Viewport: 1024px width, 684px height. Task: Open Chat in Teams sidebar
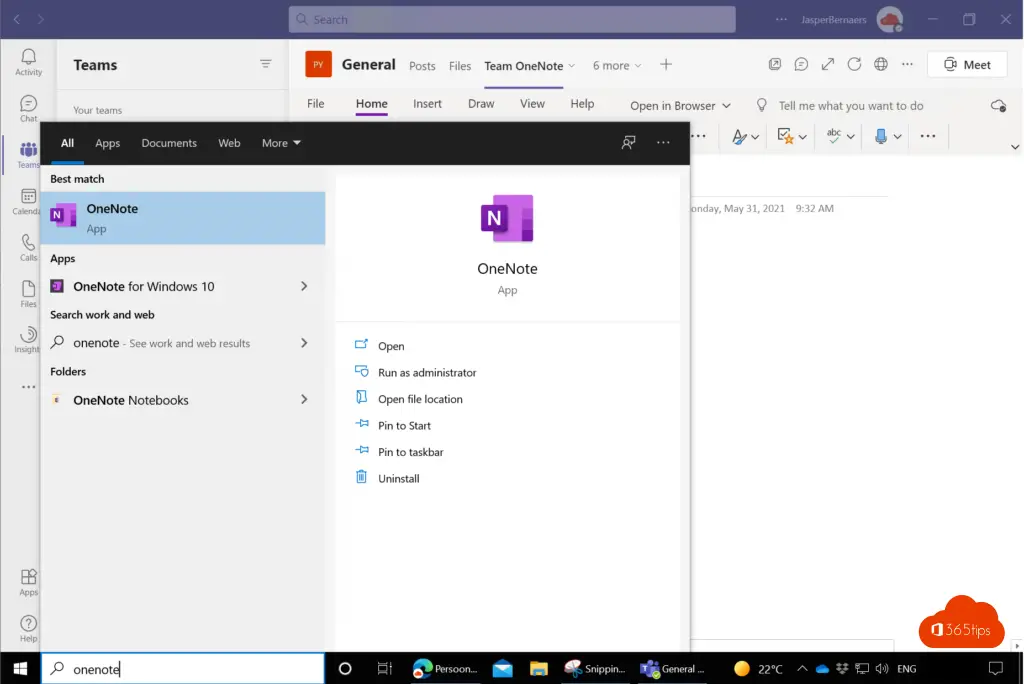point(28,108)
